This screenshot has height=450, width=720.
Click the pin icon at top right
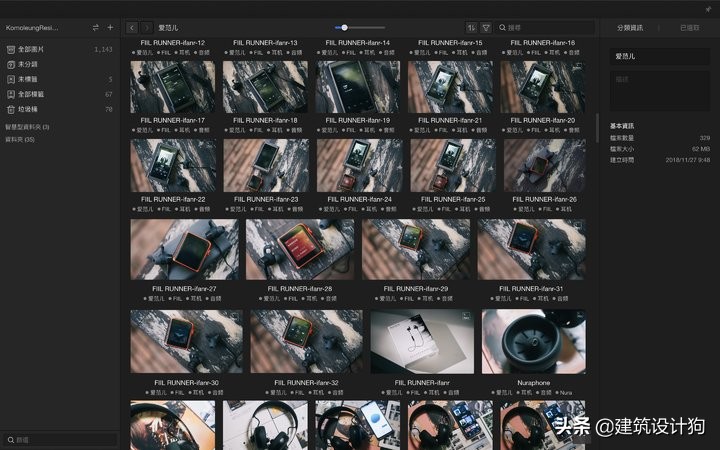(x=708, y=9)
